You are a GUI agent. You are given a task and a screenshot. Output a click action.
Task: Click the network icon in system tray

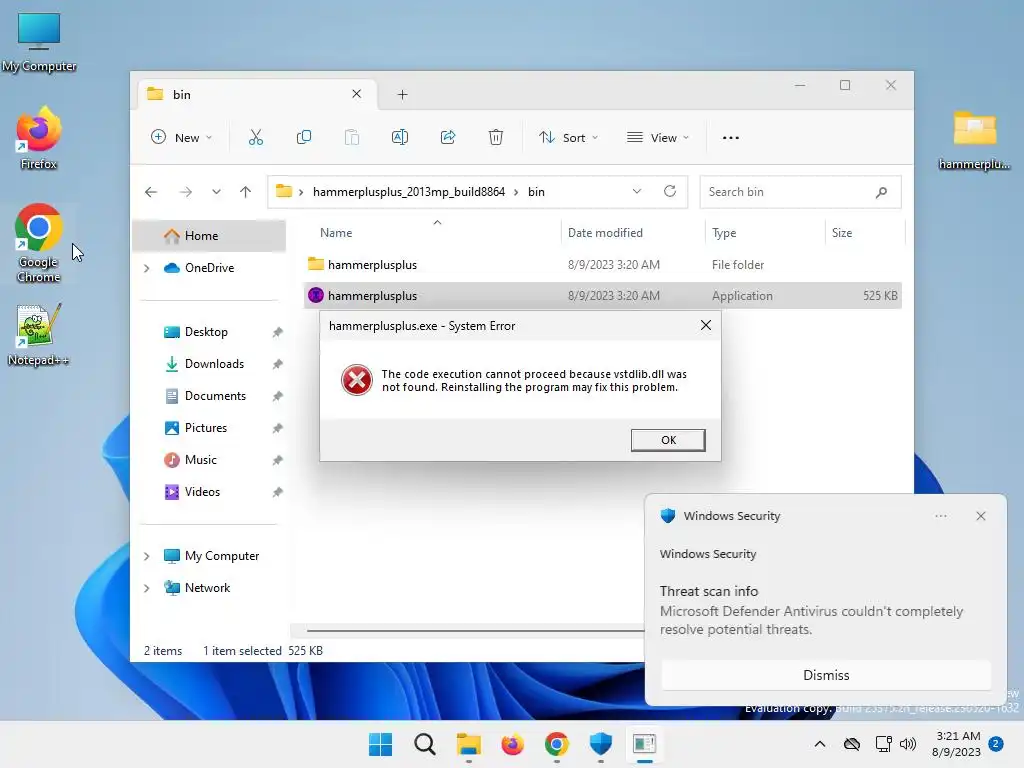point(884,744)
